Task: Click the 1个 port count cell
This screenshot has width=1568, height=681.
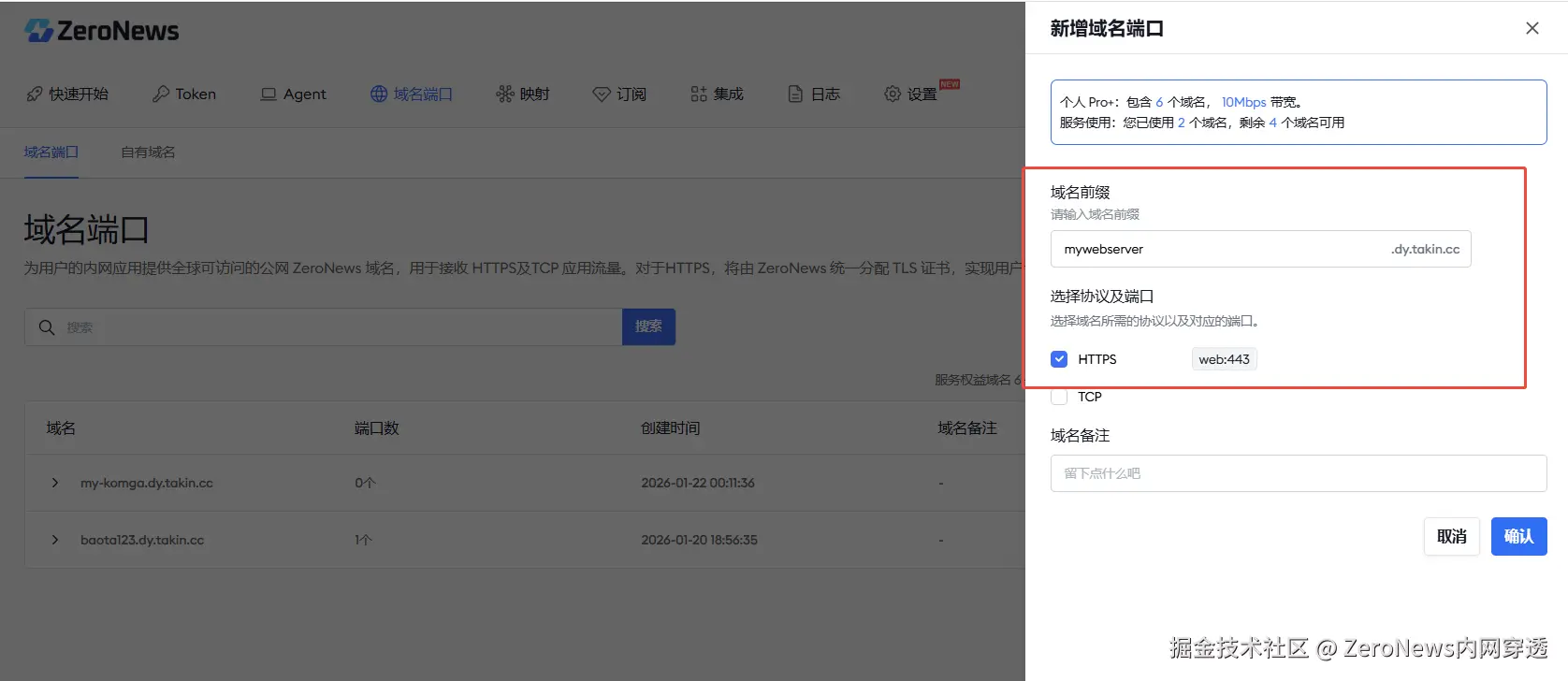Action: 363,540
